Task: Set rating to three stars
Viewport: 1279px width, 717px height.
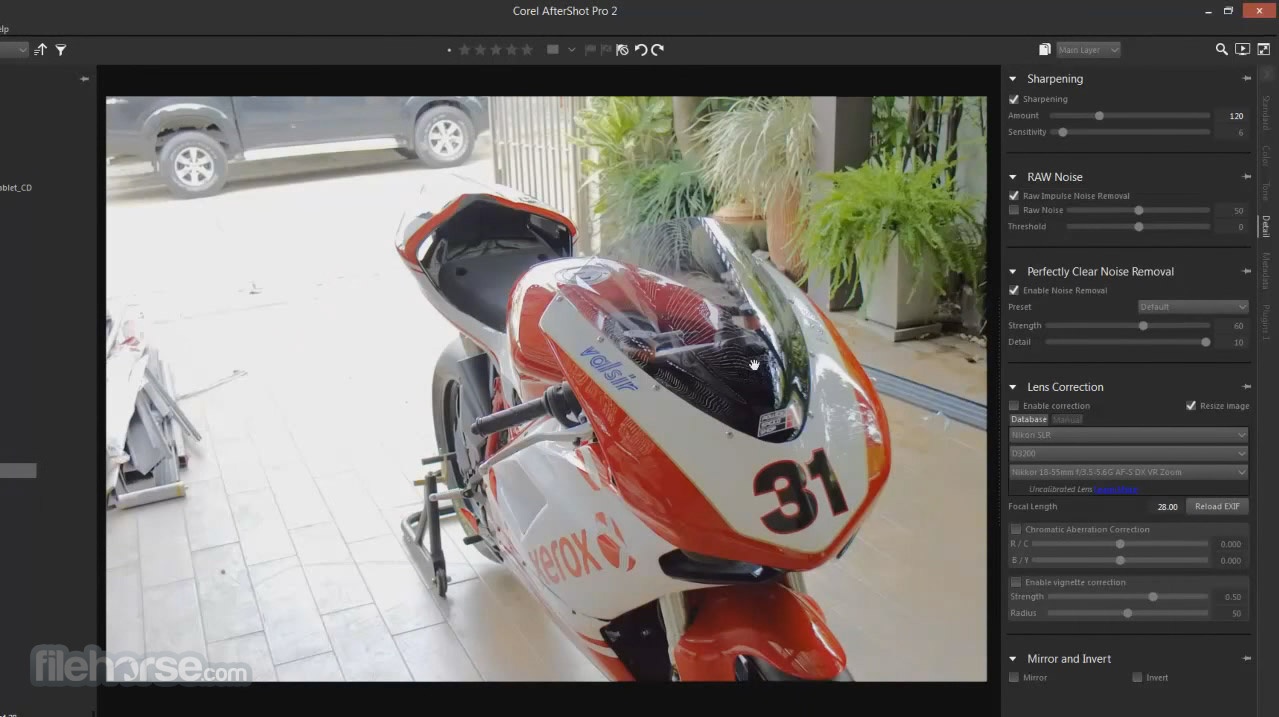Action: (497, 49)
